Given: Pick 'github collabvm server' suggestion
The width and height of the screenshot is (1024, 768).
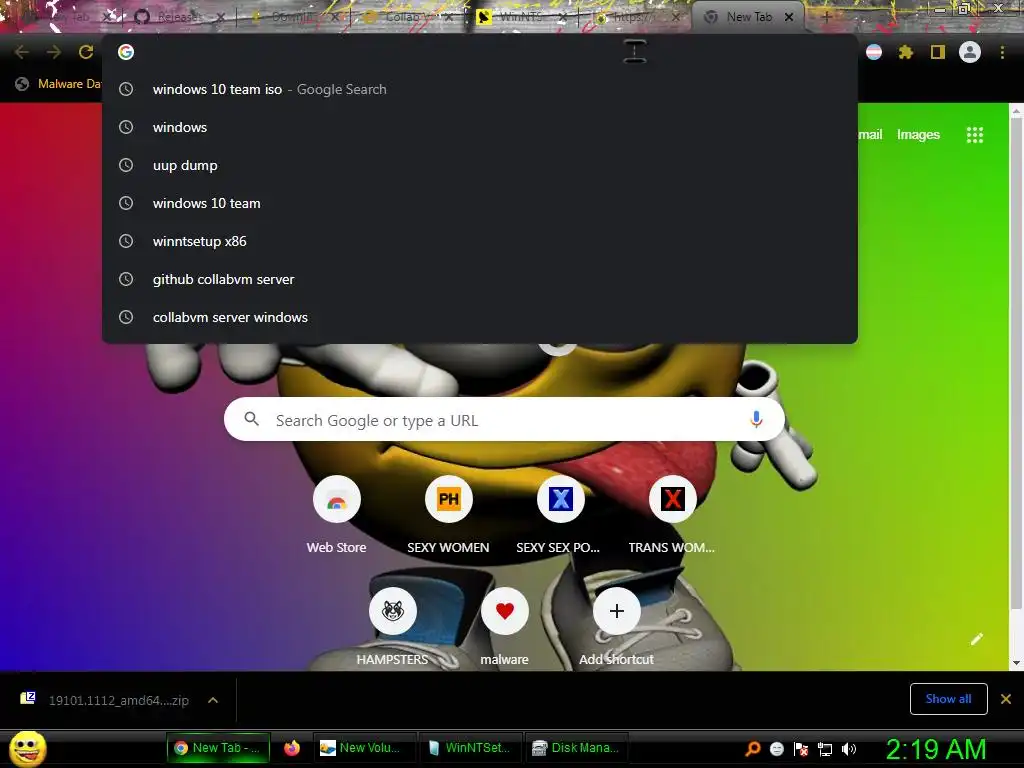Looking at the screenshot, I should pos(480,279).
